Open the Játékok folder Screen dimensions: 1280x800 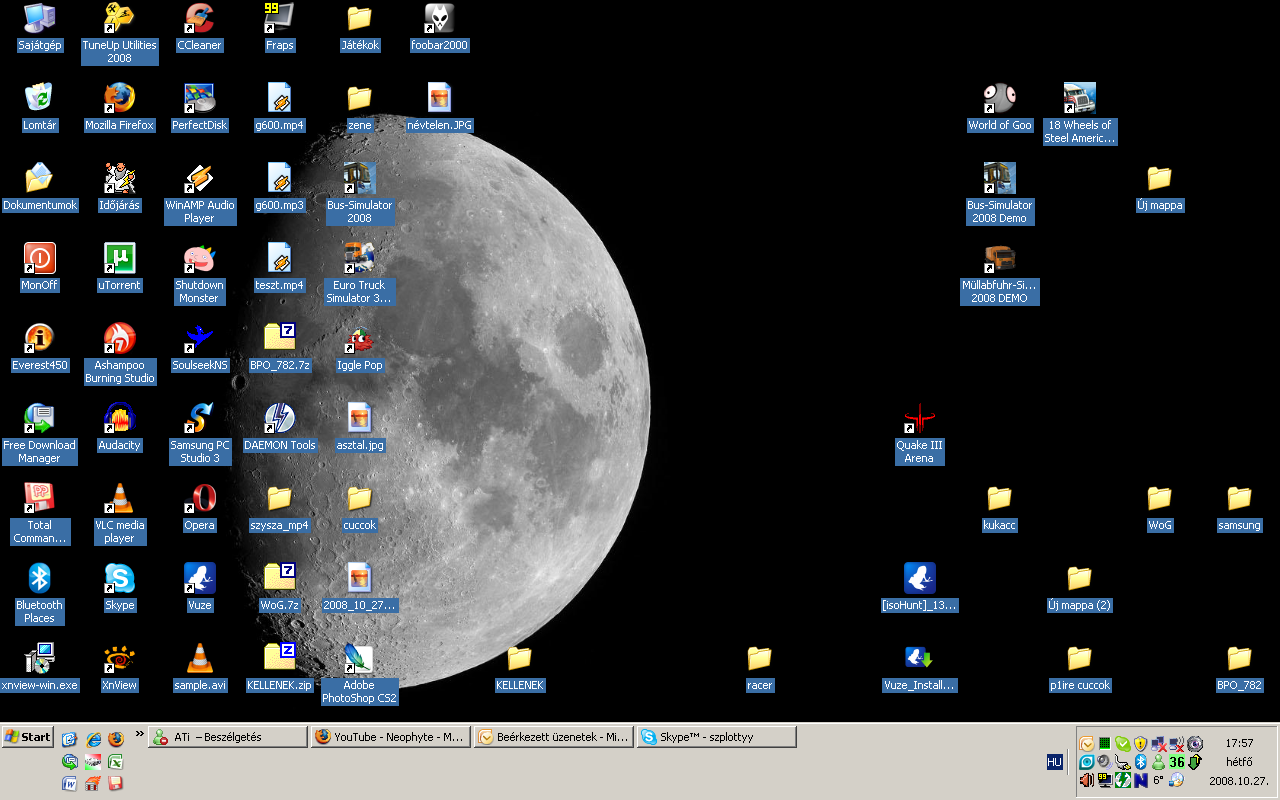pos(359,28)
